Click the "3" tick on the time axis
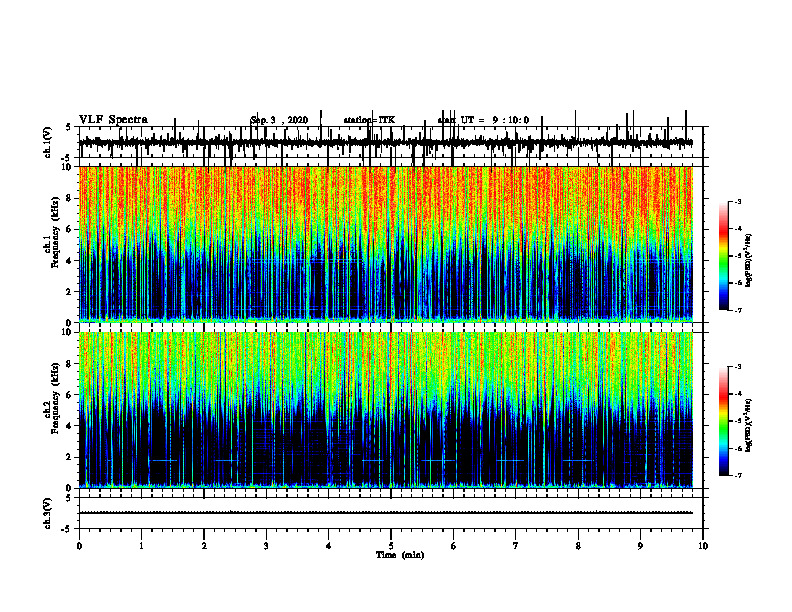 click(x=266, y=546)
